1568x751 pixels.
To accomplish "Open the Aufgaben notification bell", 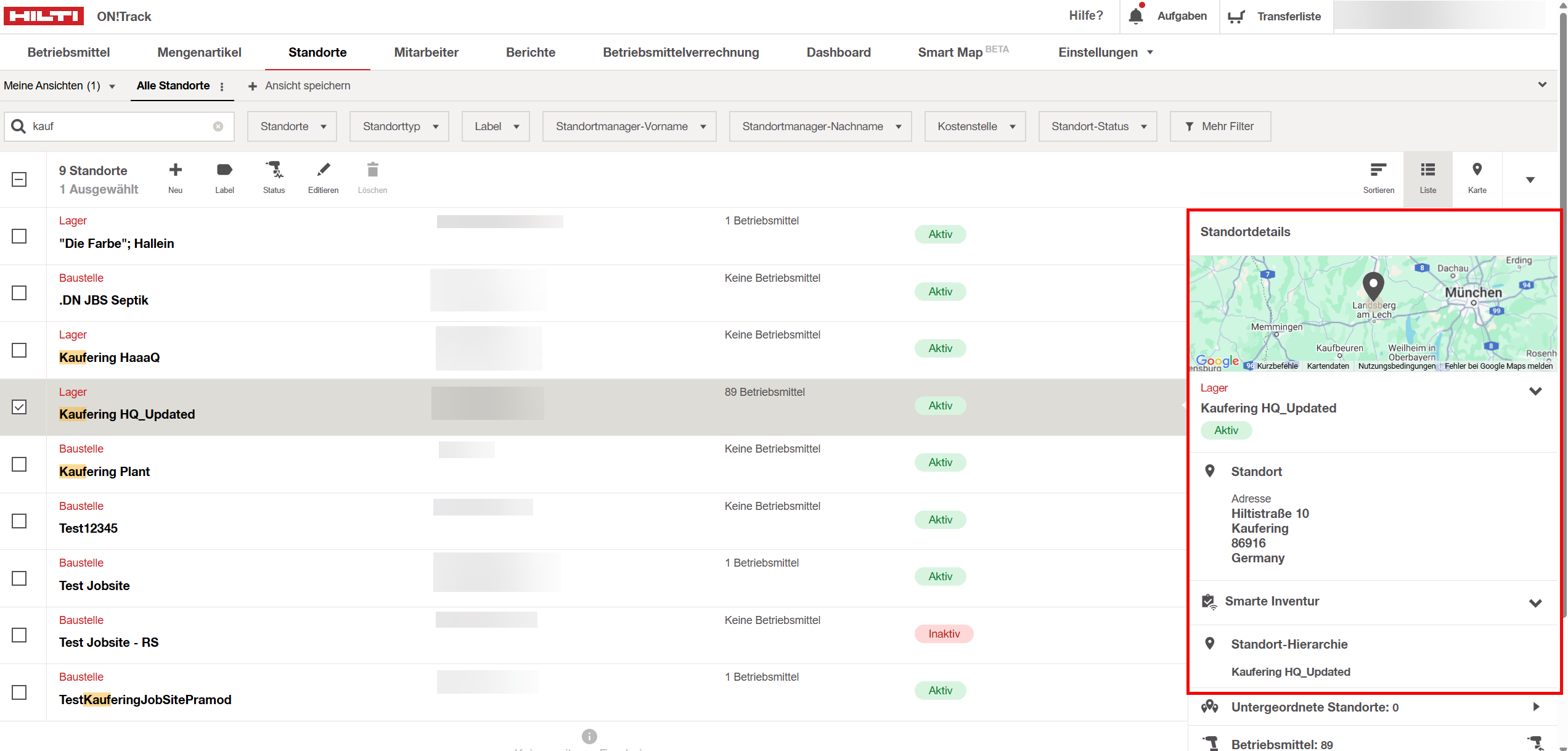I will pyautogui.click(x=1136, y=16).
